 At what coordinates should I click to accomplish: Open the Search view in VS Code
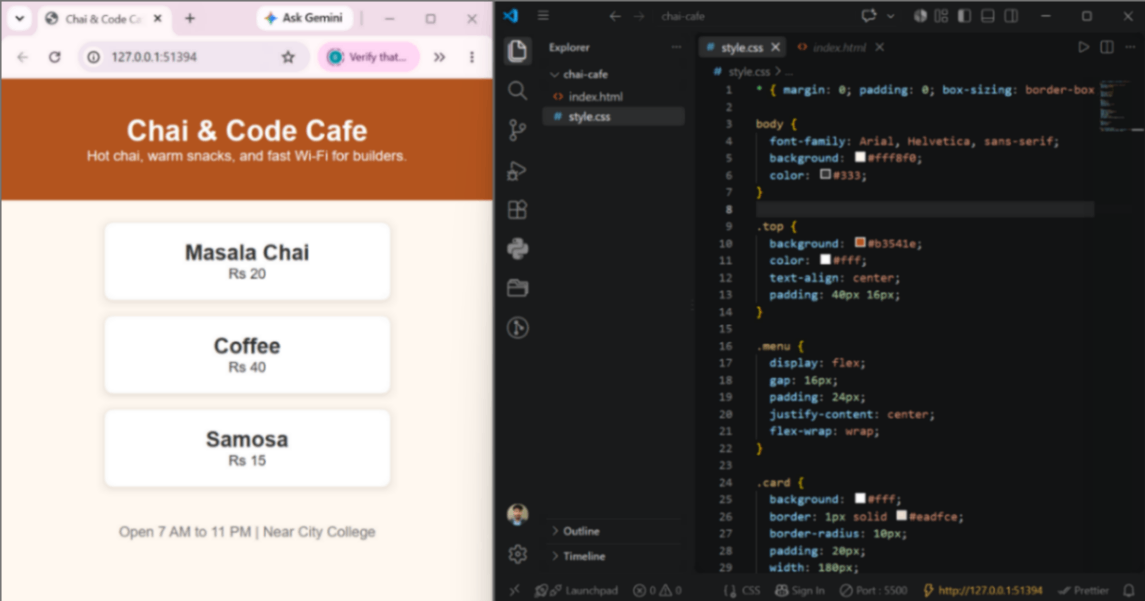pos(518,91)
